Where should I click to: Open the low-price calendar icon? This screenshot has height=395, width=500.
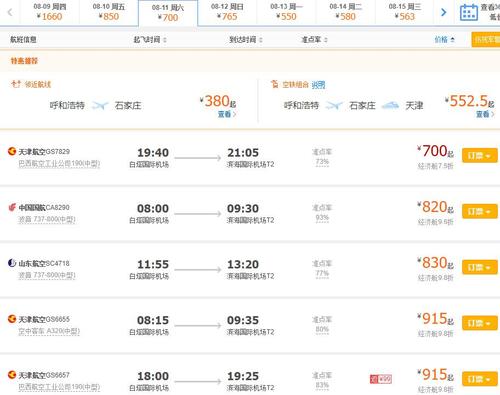point(469,13)
